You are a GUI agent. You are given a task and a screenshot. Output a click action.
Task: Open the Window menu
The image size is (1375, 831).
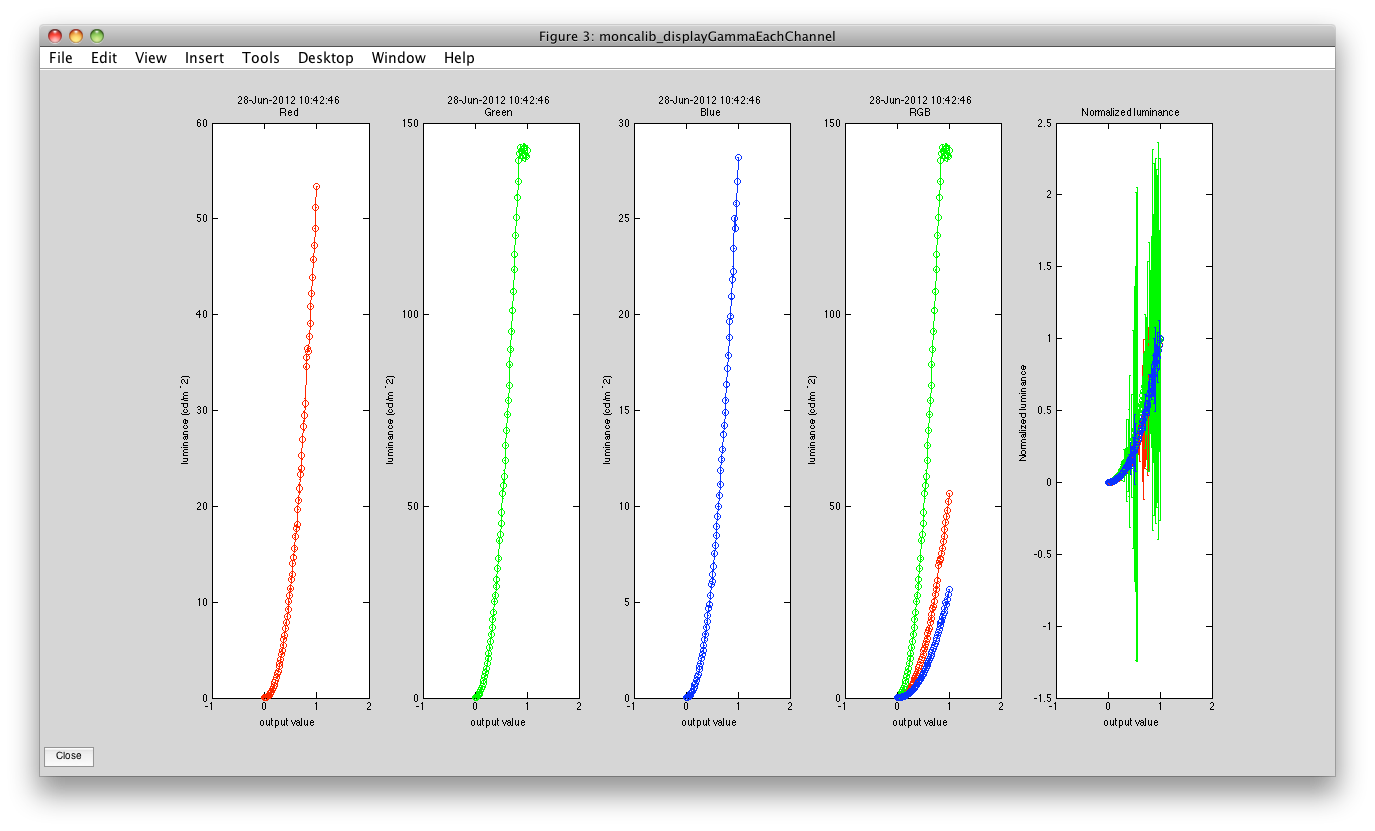[398, 58]
